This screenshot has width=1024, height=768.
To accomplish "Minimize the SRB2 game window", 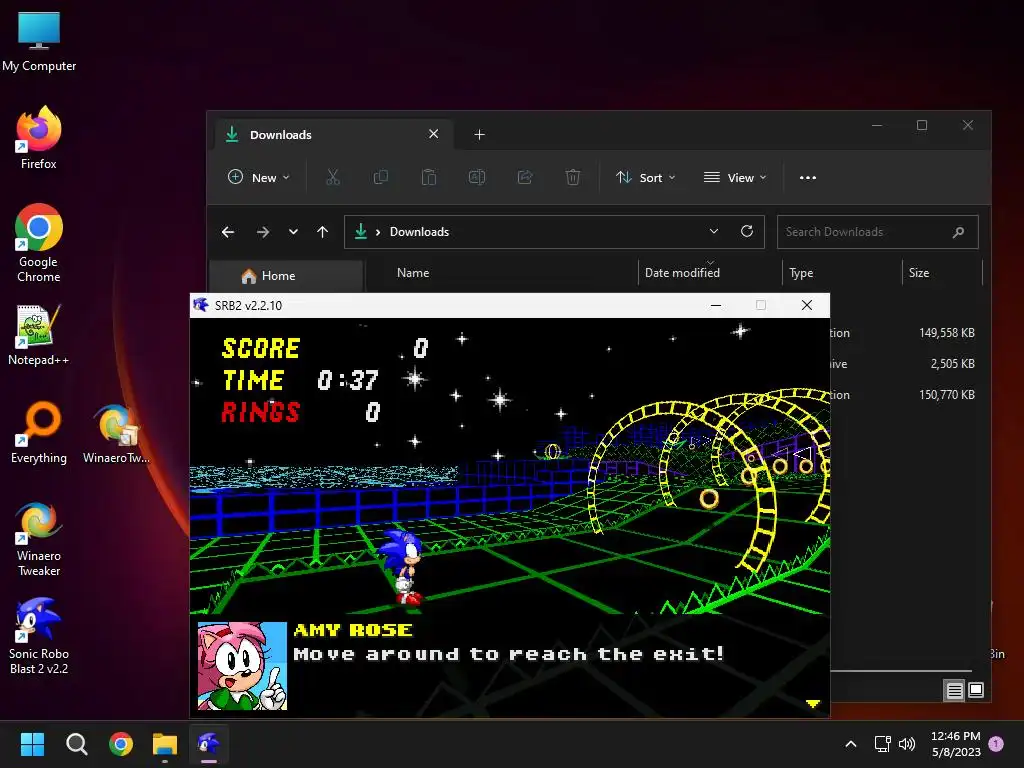I will [716, 305].
